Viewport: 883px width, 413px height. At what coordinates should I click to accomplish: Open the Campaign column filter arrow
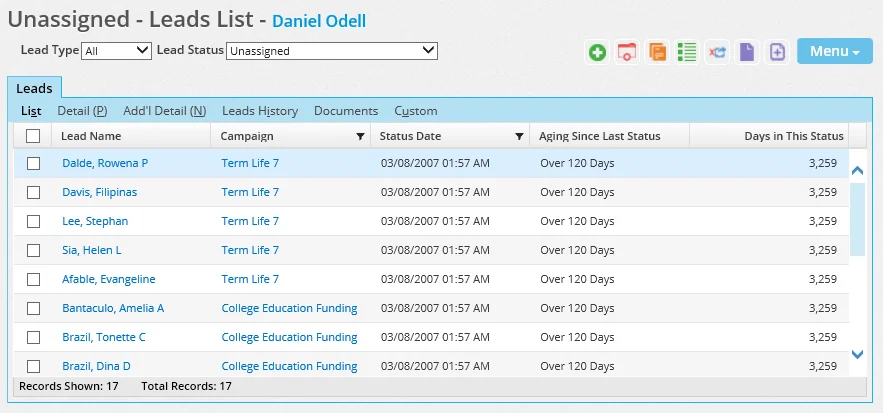[360, 137]
